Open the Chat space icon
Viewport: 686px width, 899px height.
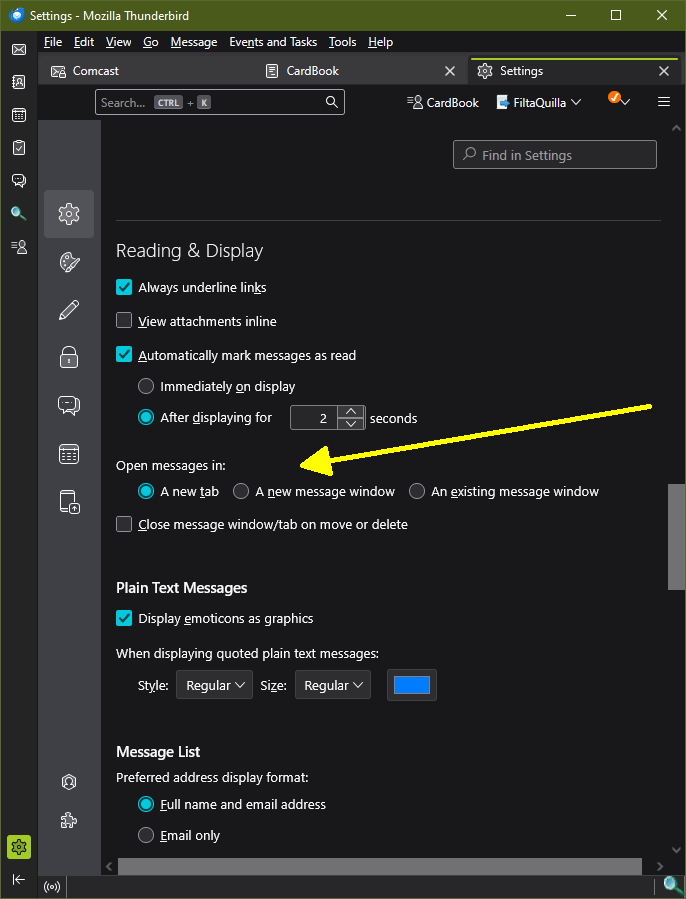(19, 181)
